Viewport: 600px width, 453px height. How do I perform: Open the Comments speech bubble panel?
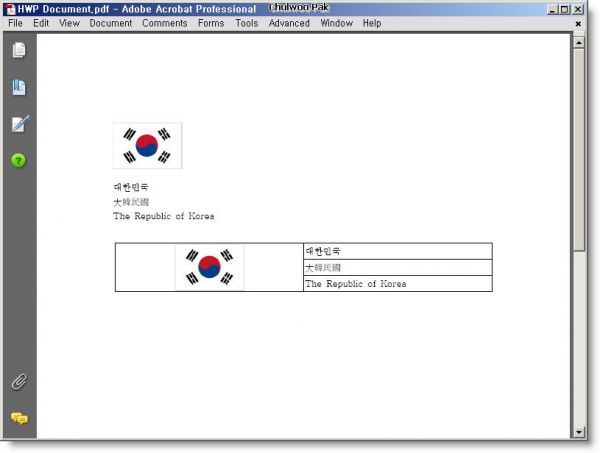point(19,419)
